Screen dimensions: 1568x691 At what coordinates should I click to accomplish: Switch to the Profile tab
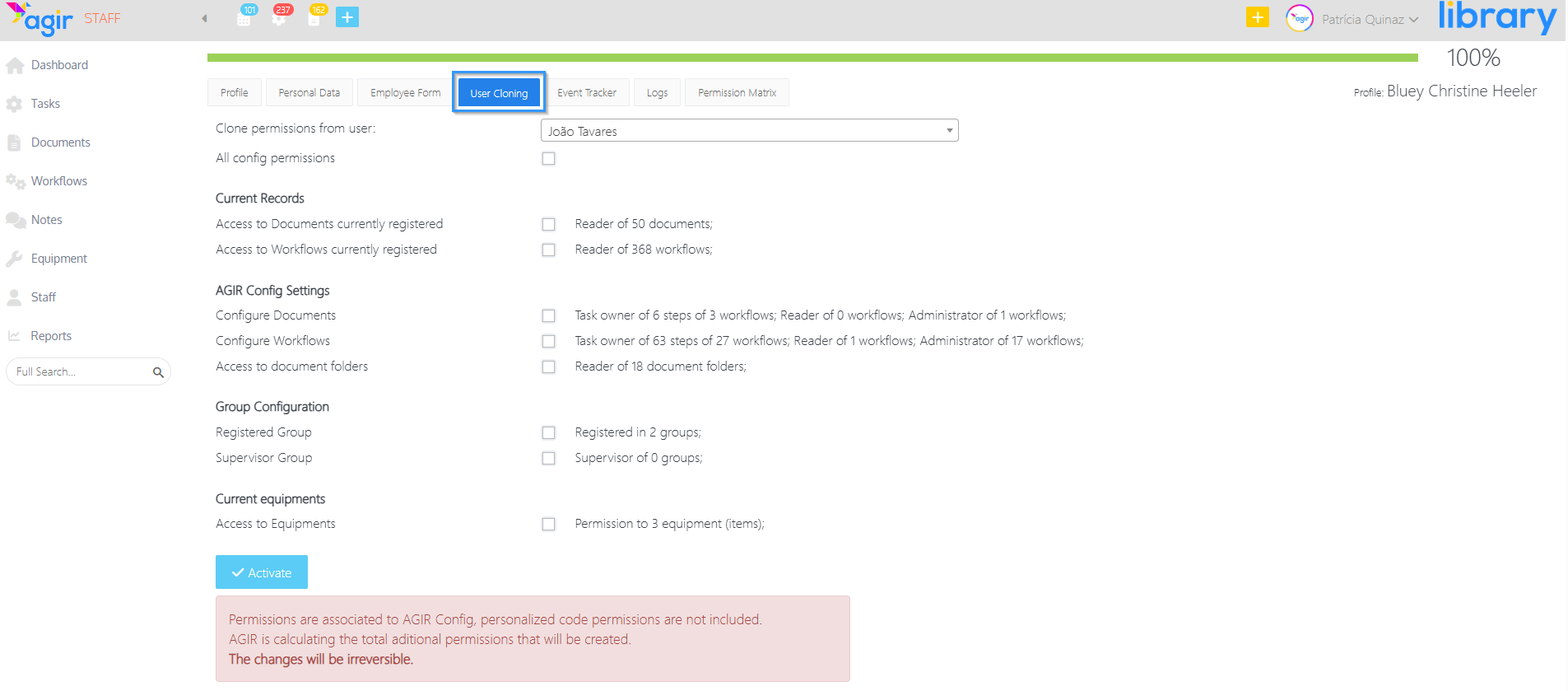[x=234, y=93]
